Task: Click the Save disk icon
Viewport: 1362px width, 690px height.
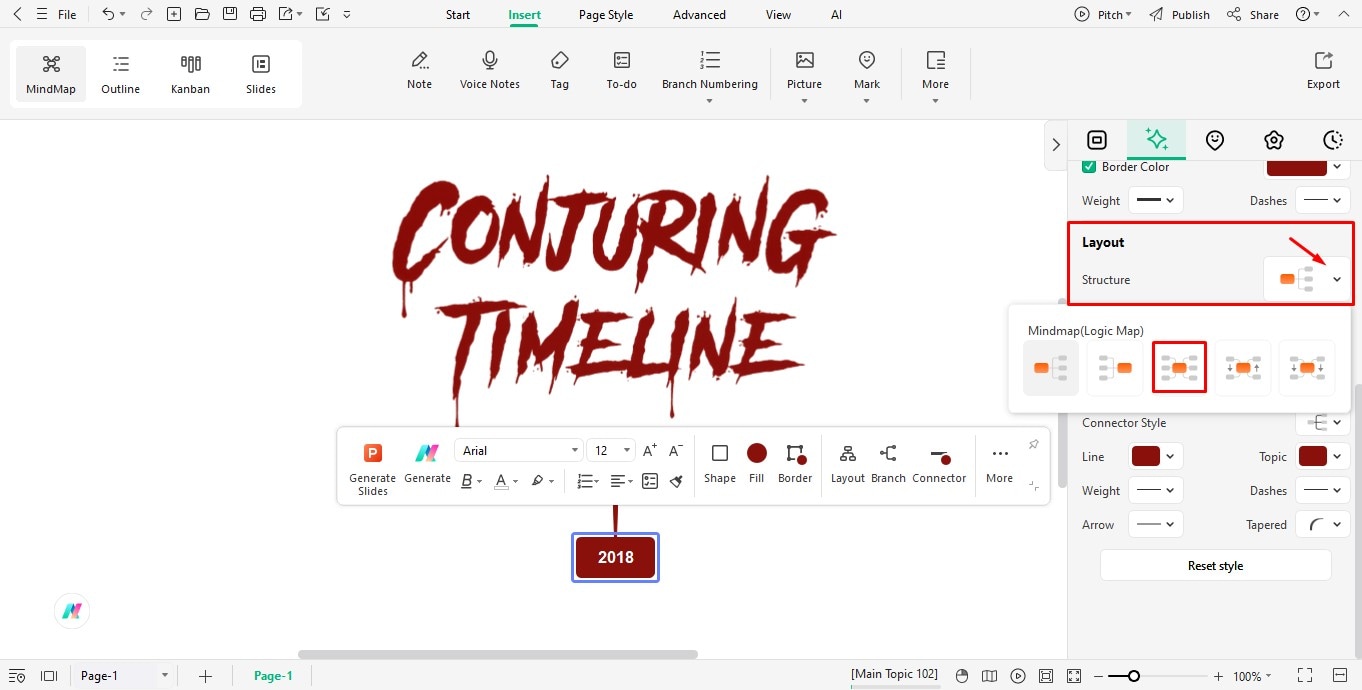Action: [230, 14]
